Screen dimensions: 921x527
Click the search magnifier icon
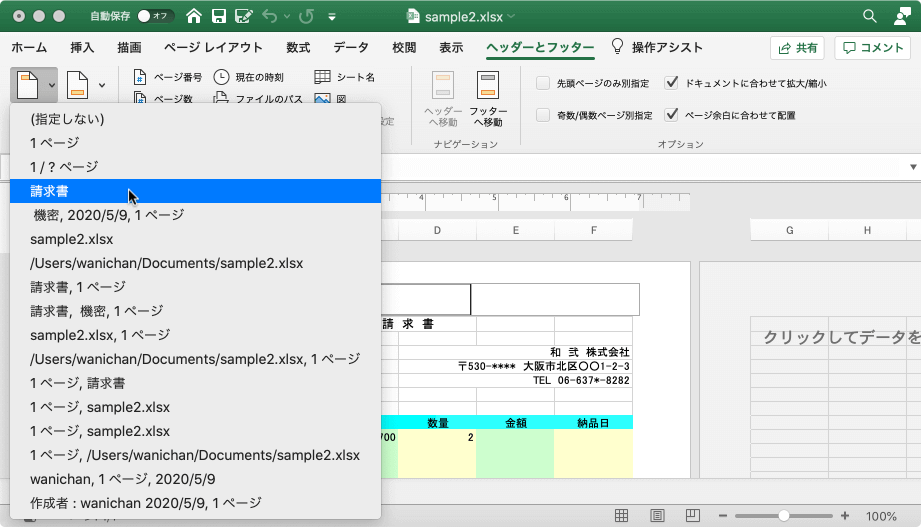(870, 16)
